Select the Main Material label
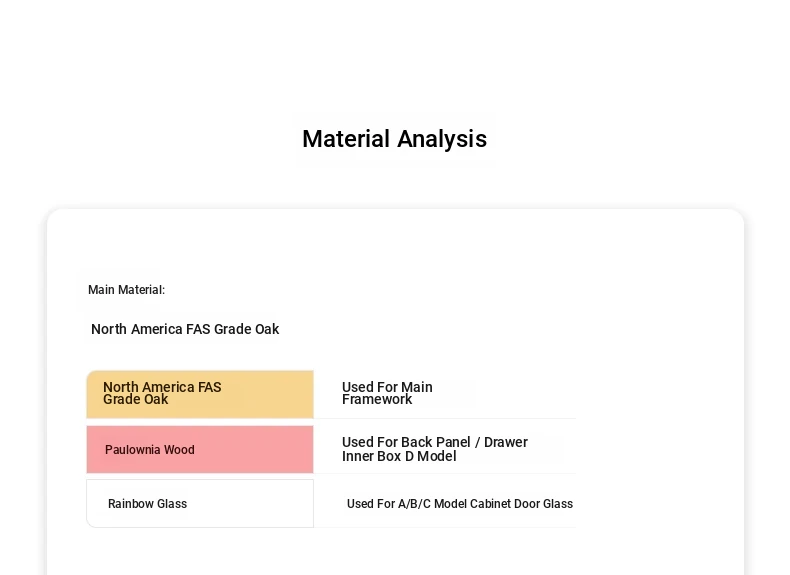This screenshot has height=575, width=790. tap(126, 290)
